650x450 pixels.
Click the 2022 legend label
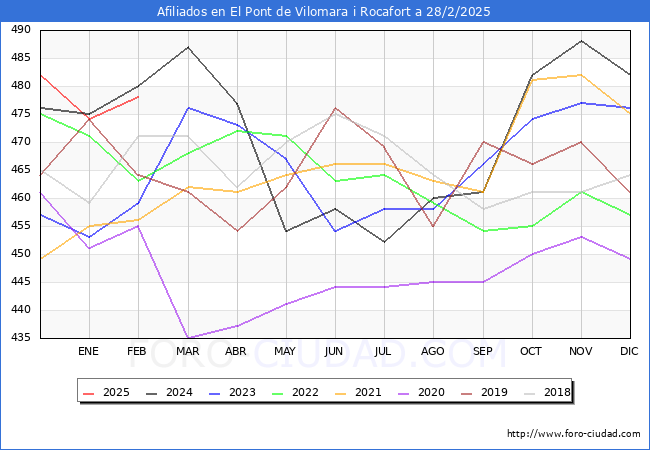305,392
